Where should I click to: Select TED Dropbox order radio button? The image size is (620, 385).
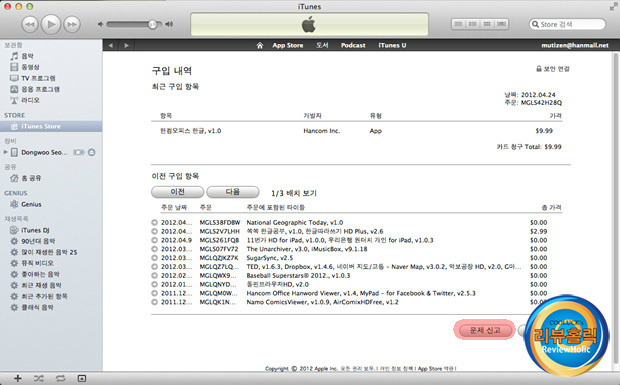click(154, 267)
